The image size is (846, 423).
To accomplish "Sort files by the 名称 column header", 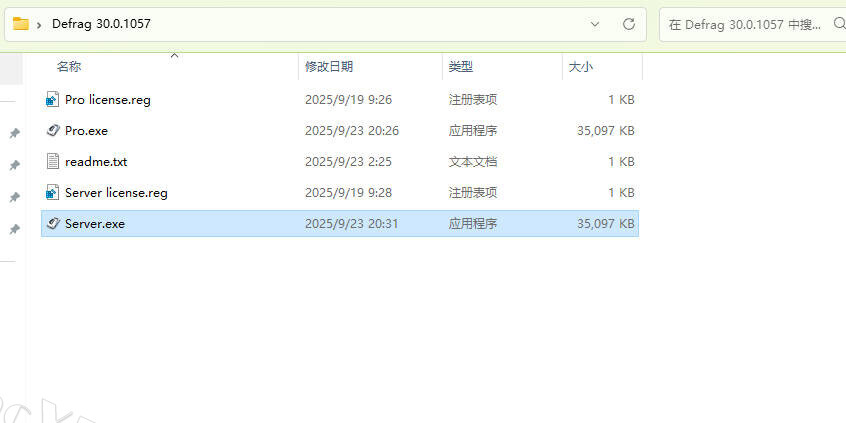I will tap(69, 67).
